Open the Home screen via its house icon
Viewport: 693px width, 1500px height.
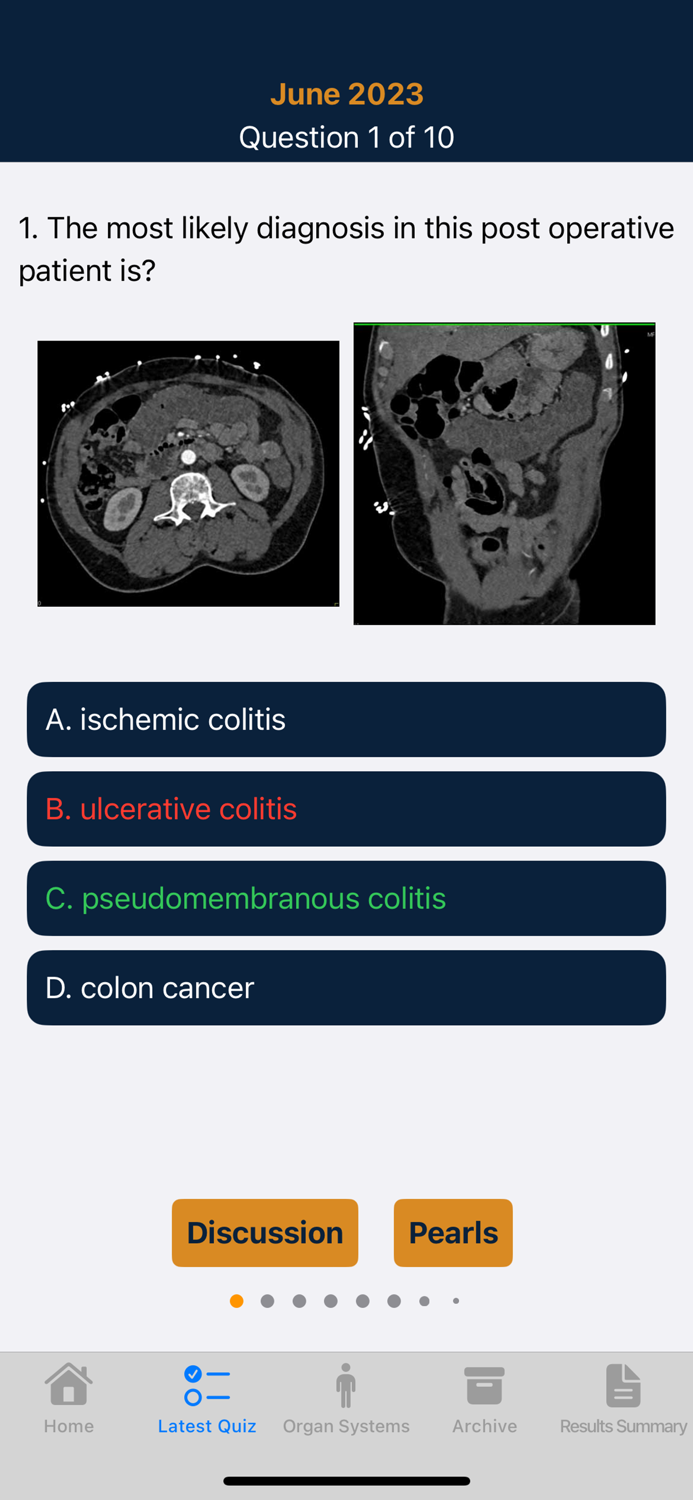(x=68, y=1385)
